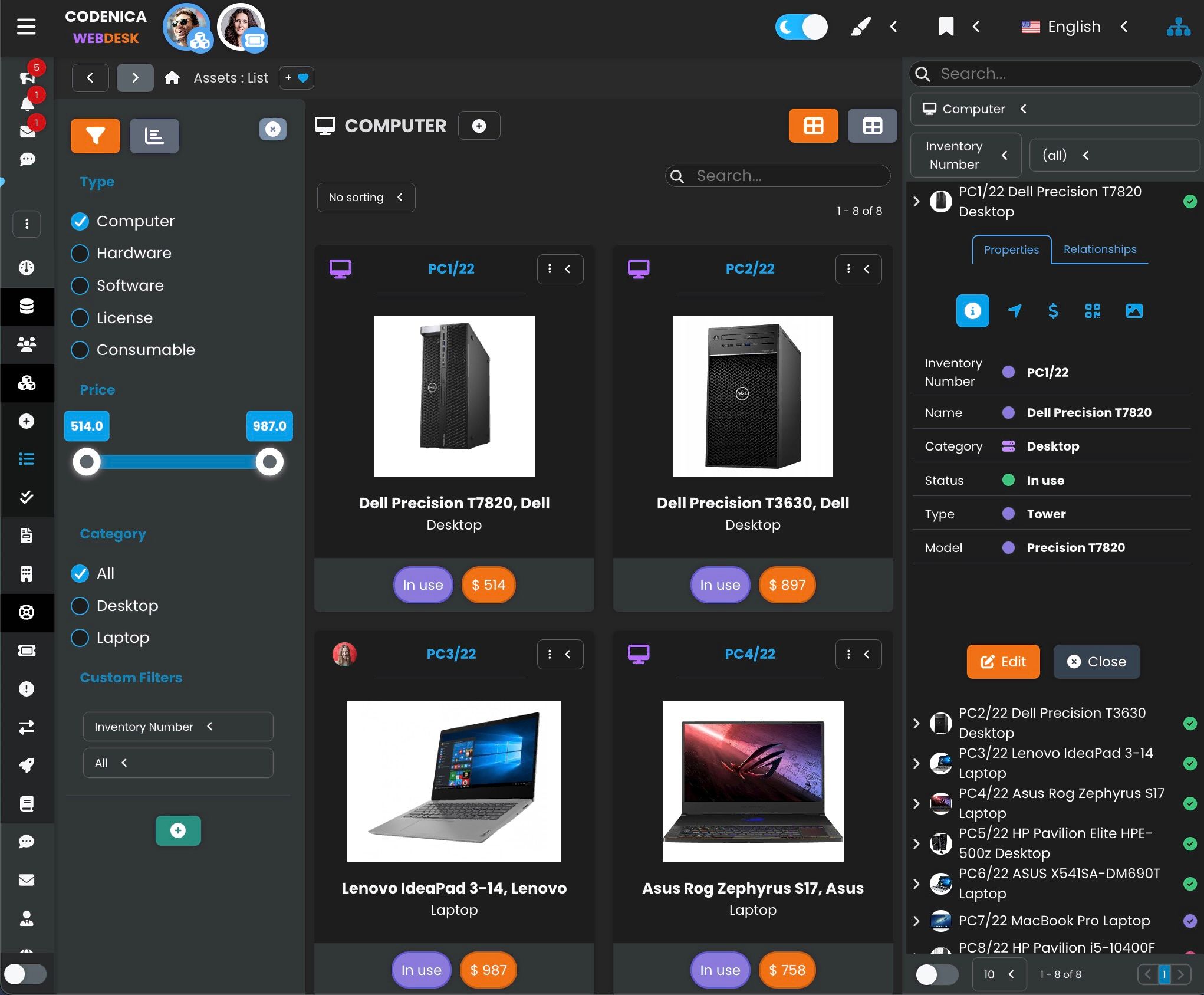Expand the PC5/22 HP Pavilion Elite entry
The height and width of the screenshot is (995, 1204).
916,843
